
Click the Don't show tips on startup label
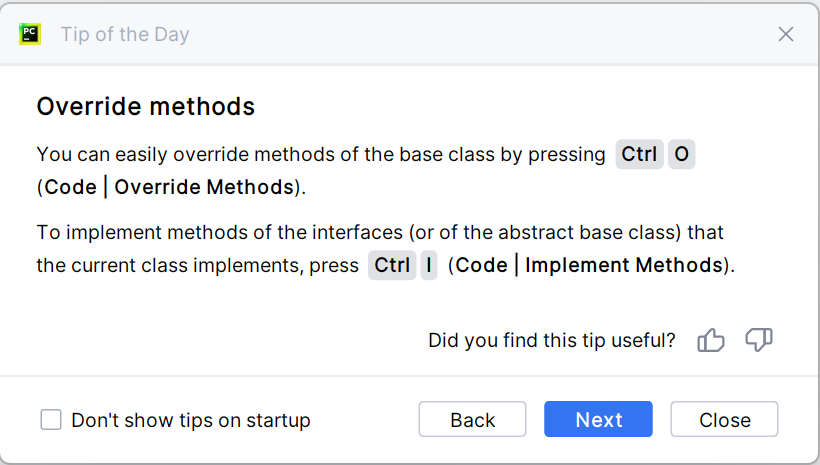tap(190, 420)
